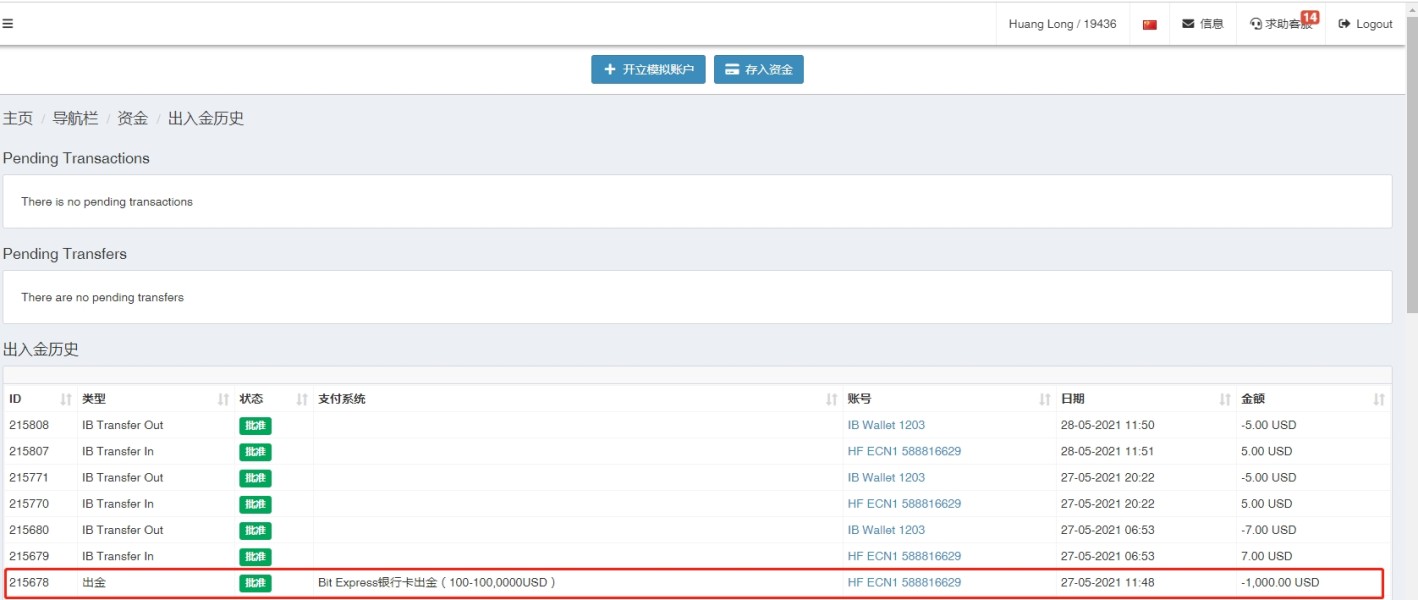
Task: Click 批准 status badge in row 215680
Action: pos(255,530)
